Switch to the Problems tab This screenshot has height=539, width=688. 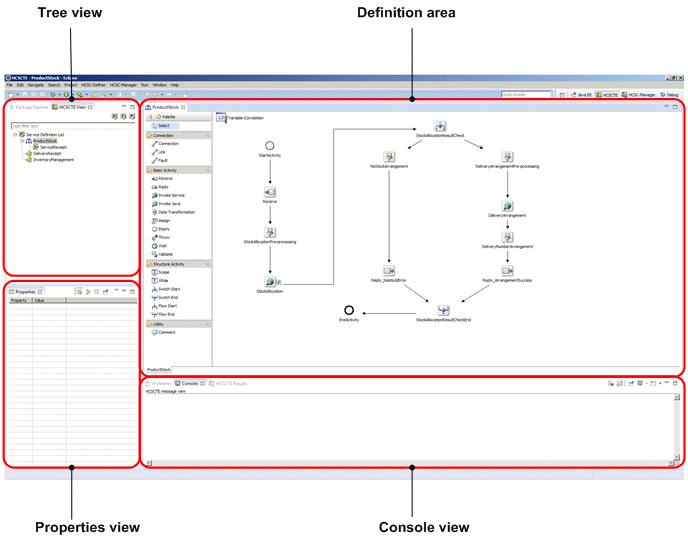click(158, 383)
